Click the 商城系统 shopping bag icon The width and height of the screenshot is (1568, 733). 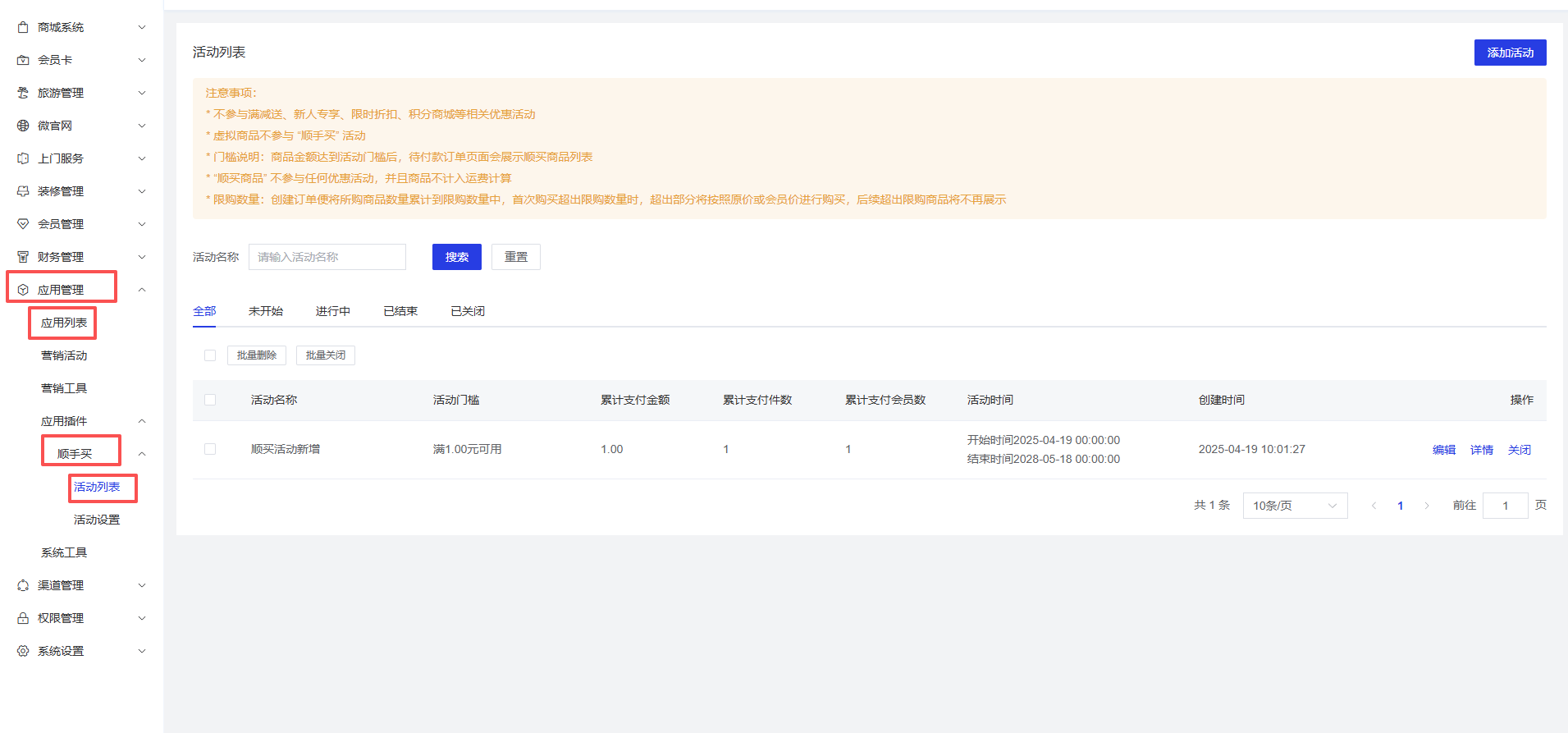(23, 27)
